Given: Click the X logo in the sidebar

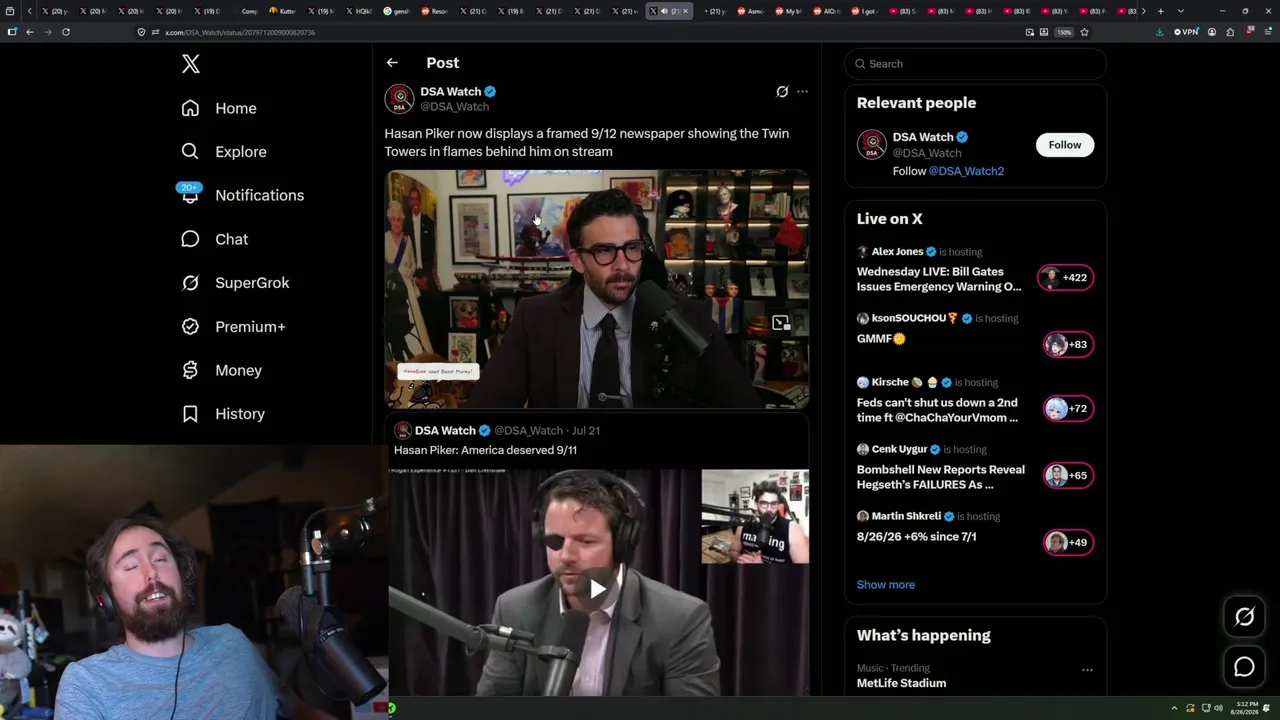Looking at the screenshot, I should pos(191,64).
